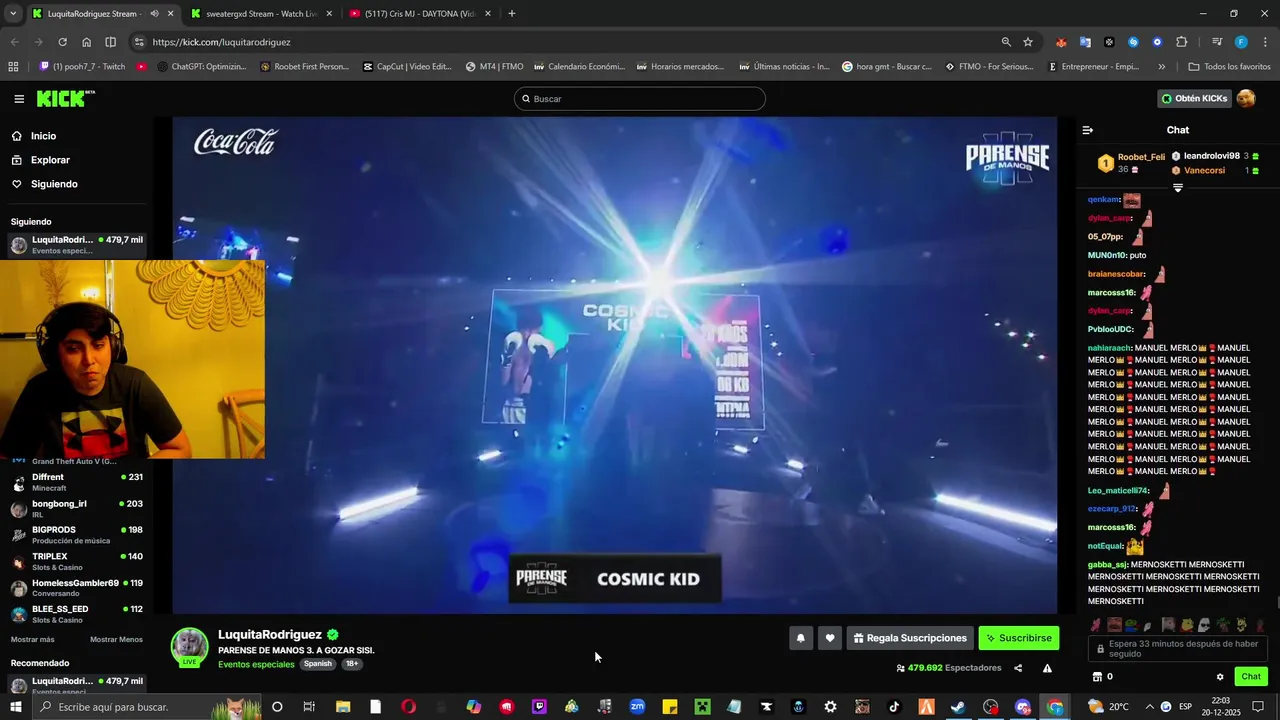Open the LuquitaRodriguez channel avatar
Screen dimensions: 1280x720
(189, 646)
